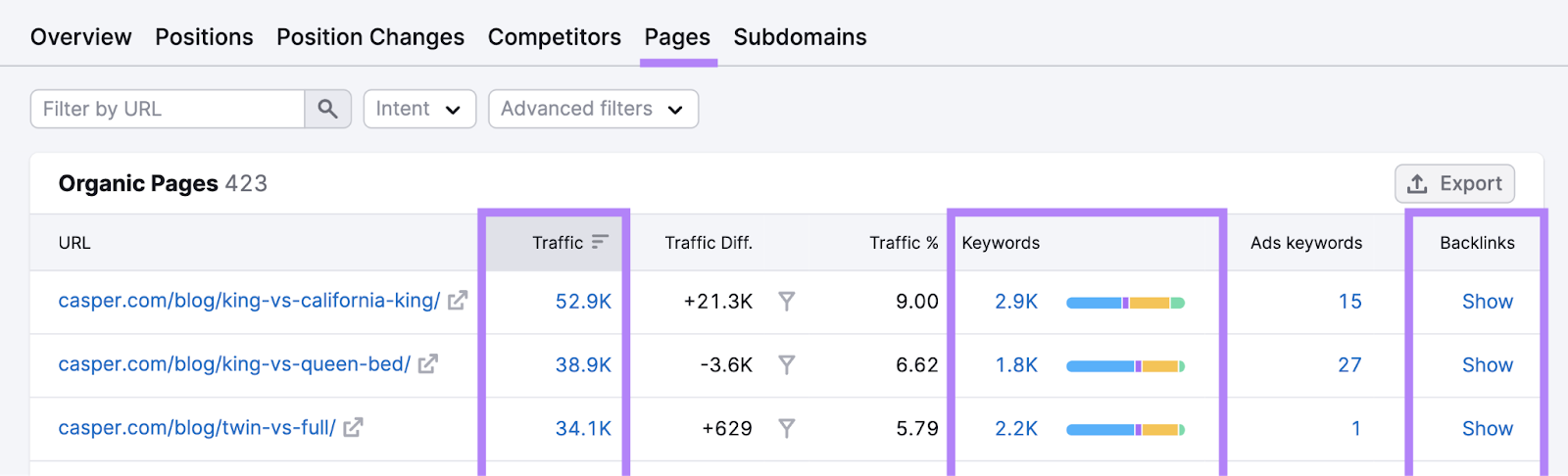
Task: Click traffic percent value 5.79
Action: [917, 429]
